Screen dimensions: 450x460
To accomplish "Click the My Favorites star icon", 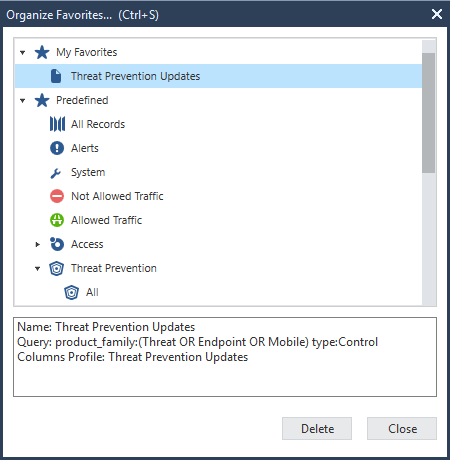I will coord(42,52).
